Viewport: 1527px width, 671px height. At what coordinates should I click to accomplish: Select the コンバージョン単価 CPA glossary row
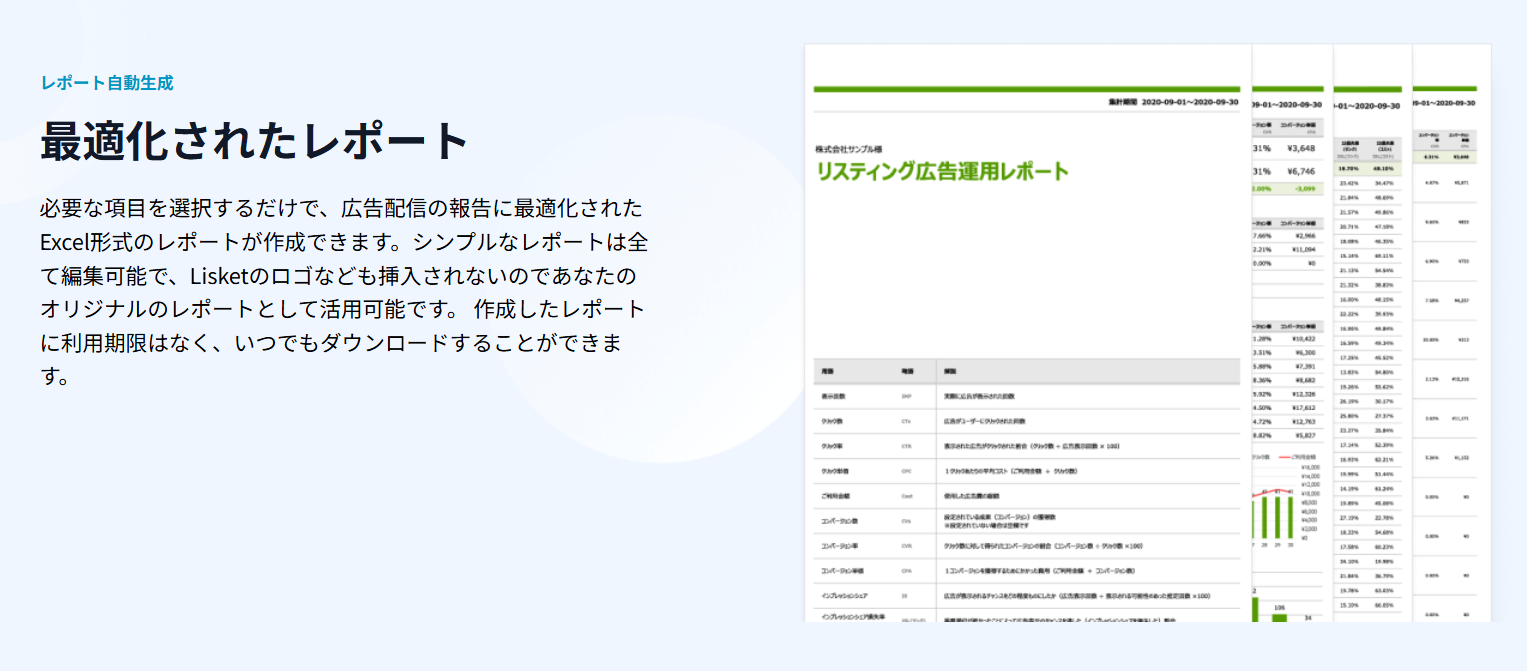(x=1027, y=571)
